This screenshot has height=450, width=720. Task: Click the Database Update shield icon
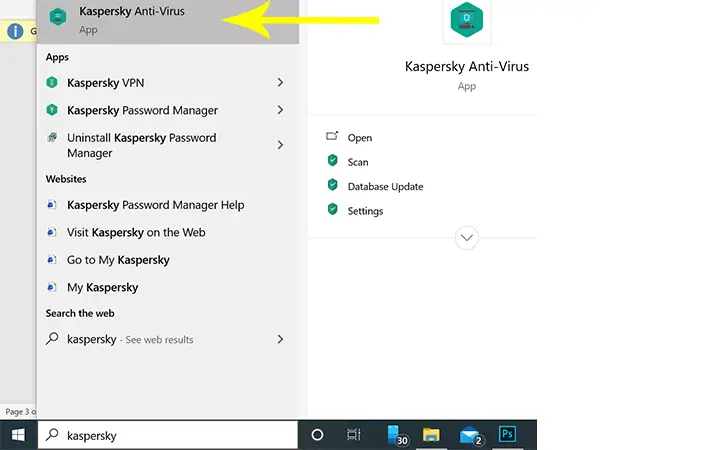pos(332,185)
